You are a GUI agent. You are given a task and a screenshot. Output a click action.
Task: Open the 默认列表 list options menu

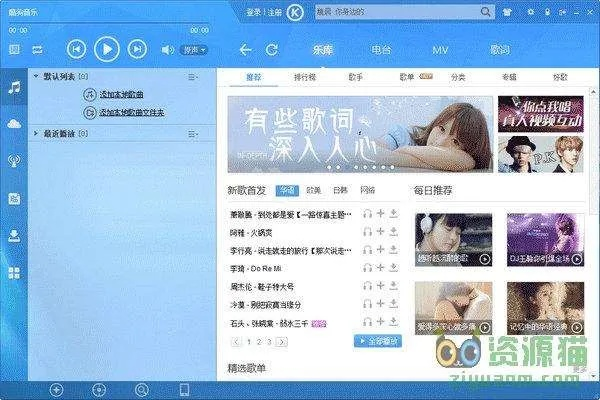coord(192,76)
